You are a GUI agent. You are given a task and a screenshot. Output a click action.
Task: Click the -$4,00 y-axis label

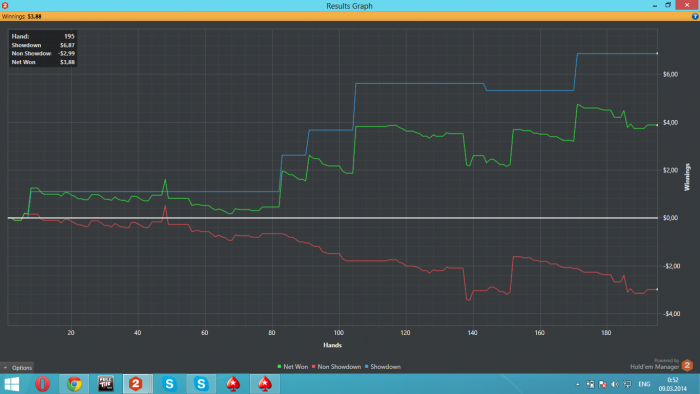671,314
